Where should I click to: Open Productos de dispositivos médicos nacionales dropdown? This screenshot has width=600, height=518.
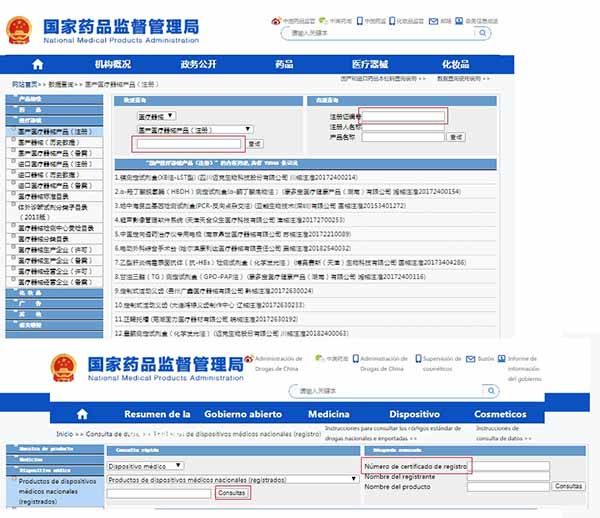tap(232, 479)
